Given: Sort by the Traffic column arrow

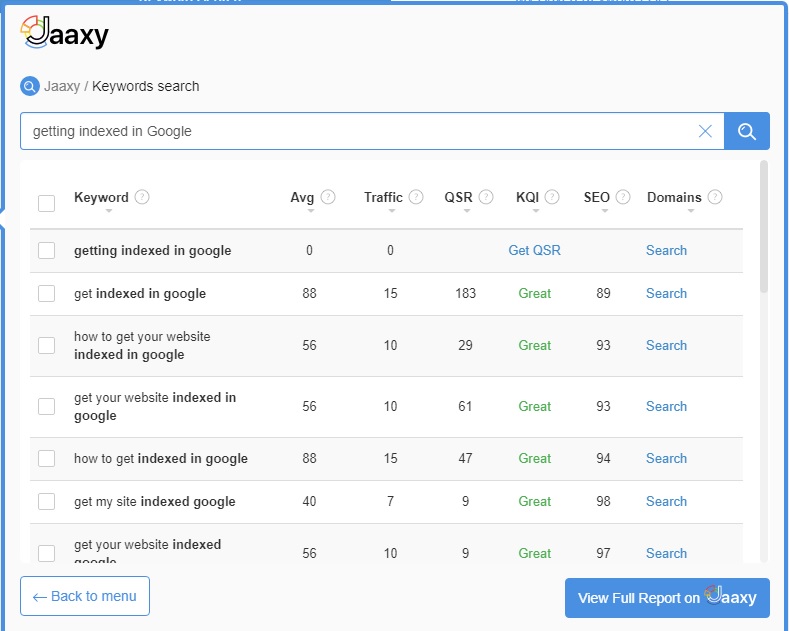Looking at the screenshot, I should coord(392,211).
